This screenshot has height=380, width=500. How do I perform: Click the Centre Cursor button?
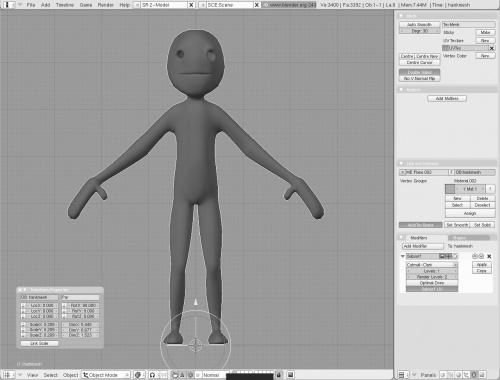[419, 63]
